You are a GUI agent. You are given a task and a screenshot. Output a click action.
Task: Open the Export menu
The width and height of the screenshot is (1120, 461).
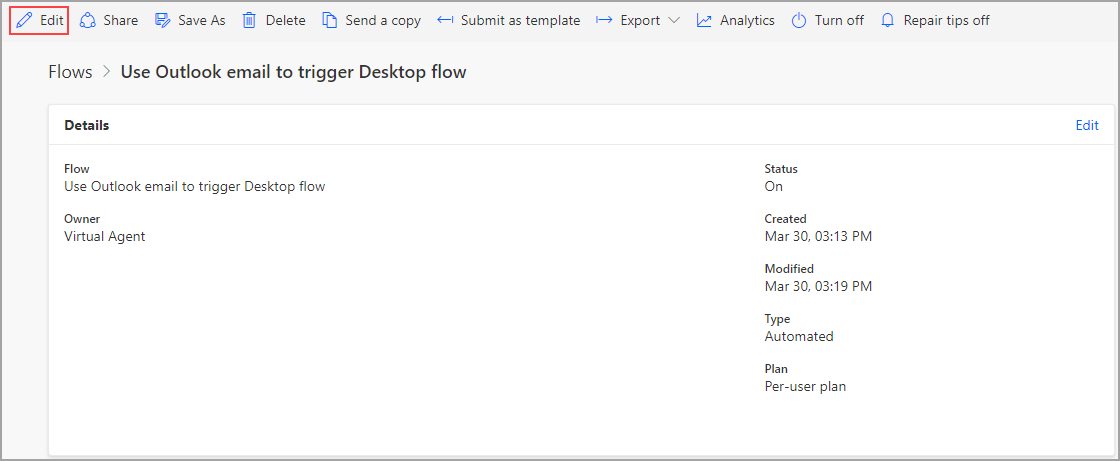[639, 20]
